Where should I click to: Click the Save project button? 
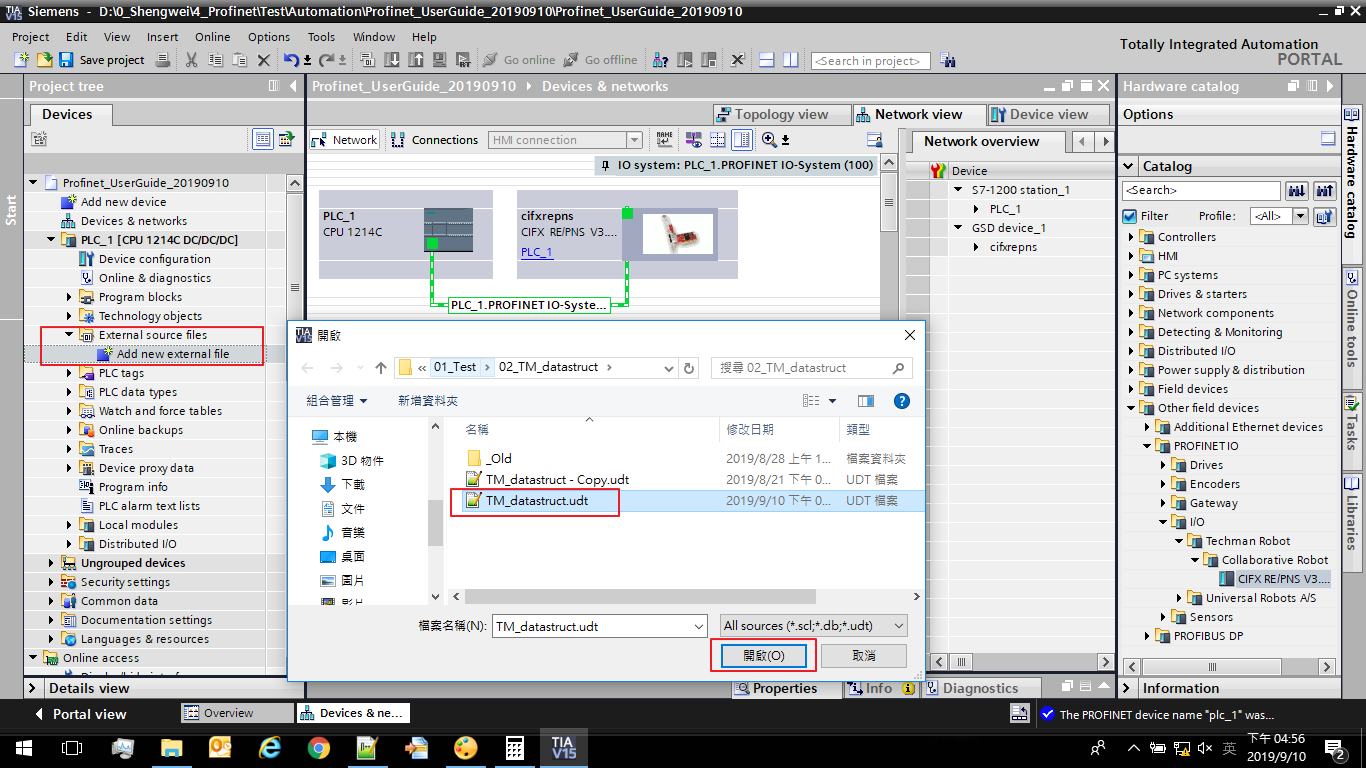(x=102, y=60)
